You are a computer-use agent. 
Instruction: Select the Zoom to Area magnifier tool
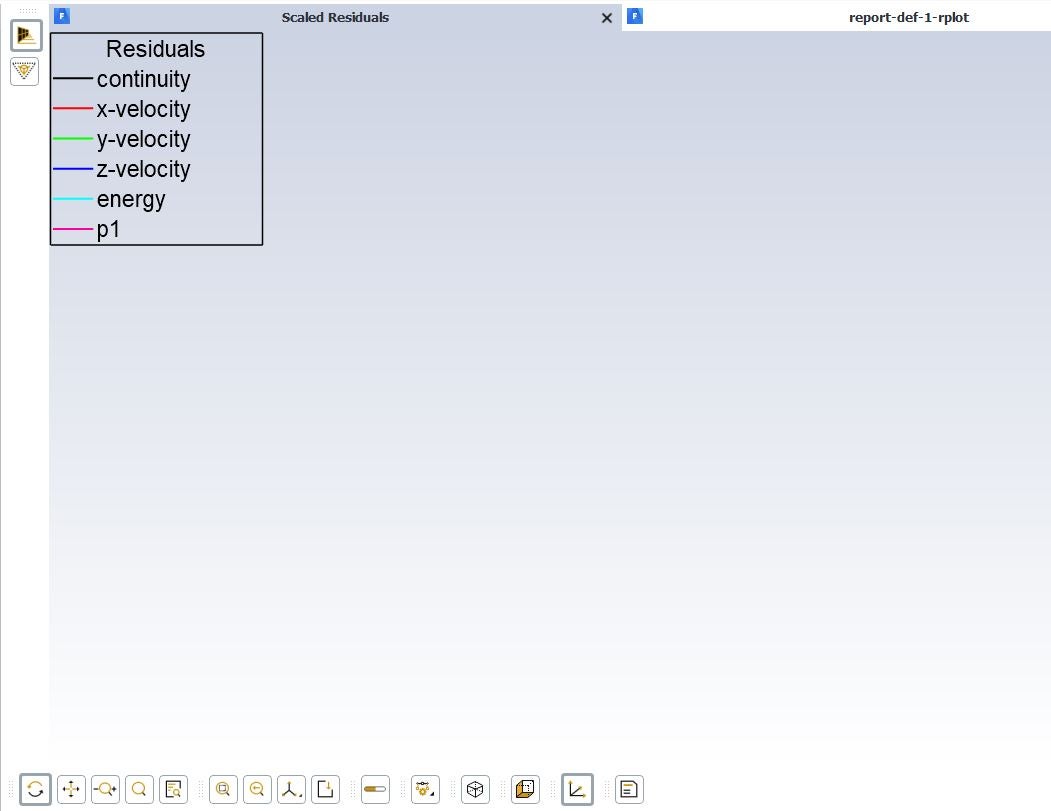point(139,789)
